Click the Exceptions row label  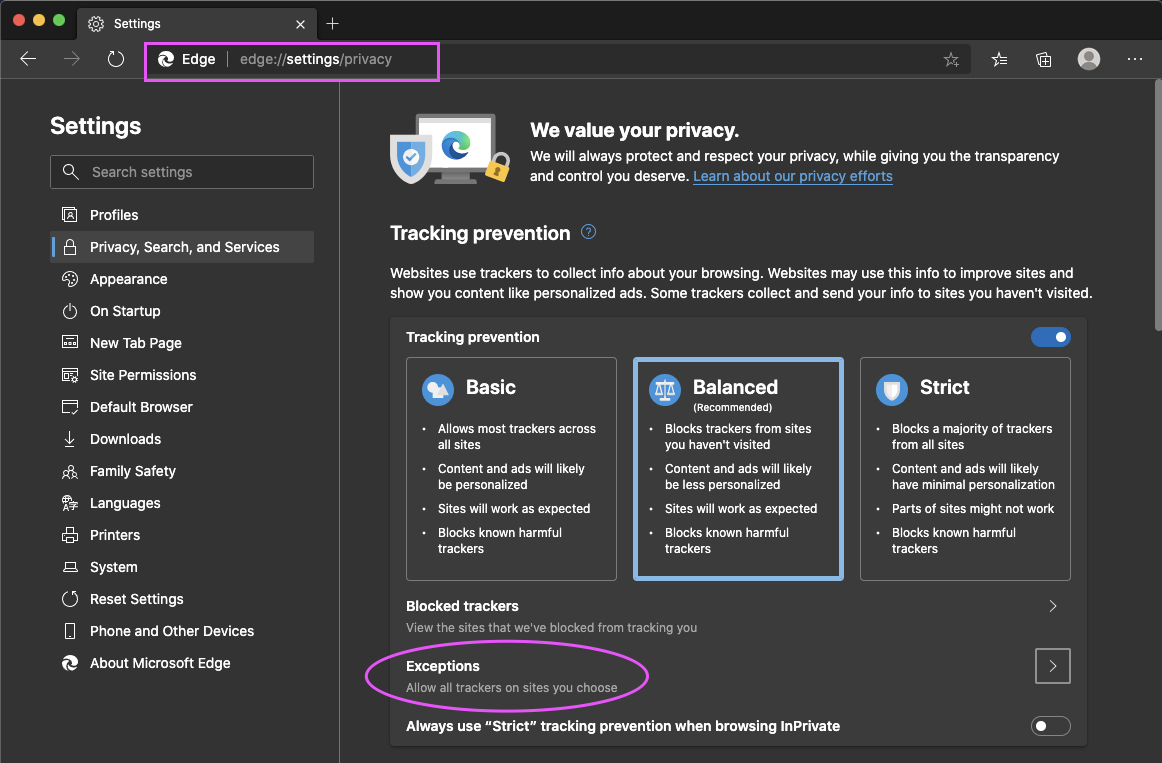[442, 666]
